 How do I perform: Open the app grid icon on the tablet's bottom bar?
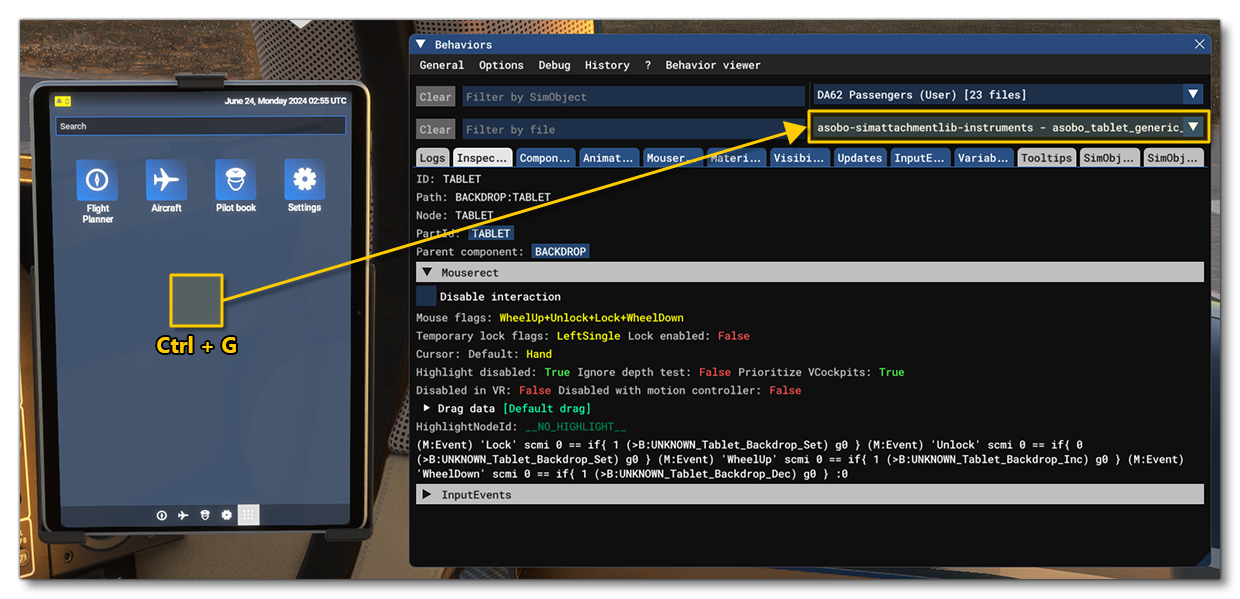click(x=248, y=515)
